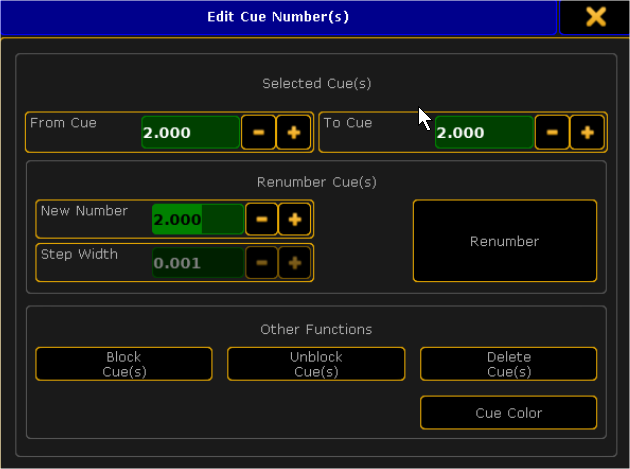Edit the New Number input field
Viewport: 630px width, 469px height.
click(x=197, y=219)
